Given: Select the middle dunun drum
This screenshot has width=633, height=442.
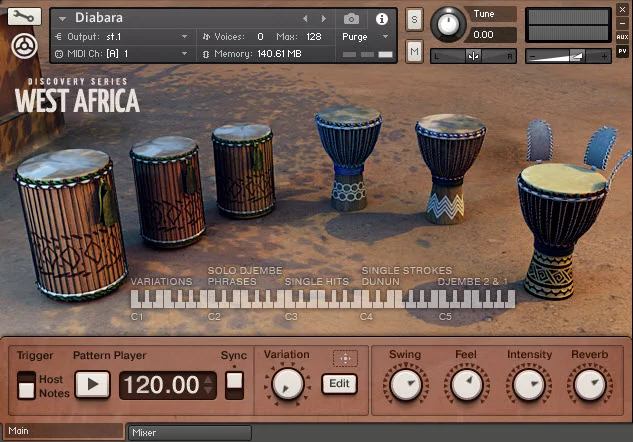Looking at the screenshot, I should tap(167, 192).
